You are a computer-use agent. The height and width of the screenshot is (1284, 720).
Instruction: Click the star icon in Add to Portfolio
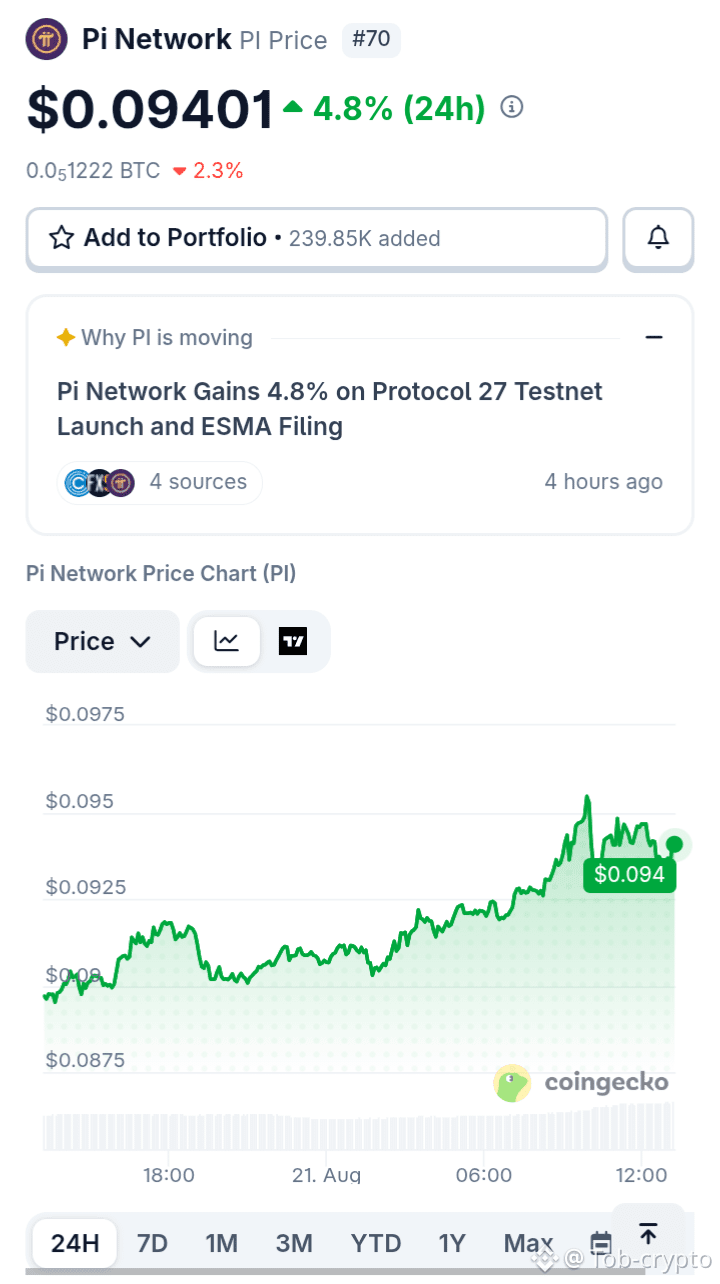tap(62, 238)
